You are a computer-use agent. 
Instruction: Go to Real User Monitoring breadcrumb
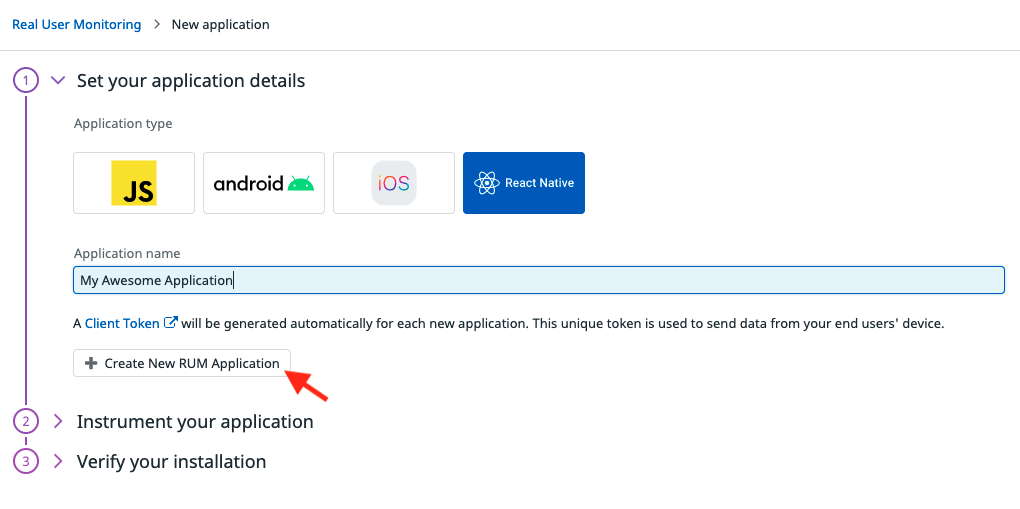tap(76, 24)
